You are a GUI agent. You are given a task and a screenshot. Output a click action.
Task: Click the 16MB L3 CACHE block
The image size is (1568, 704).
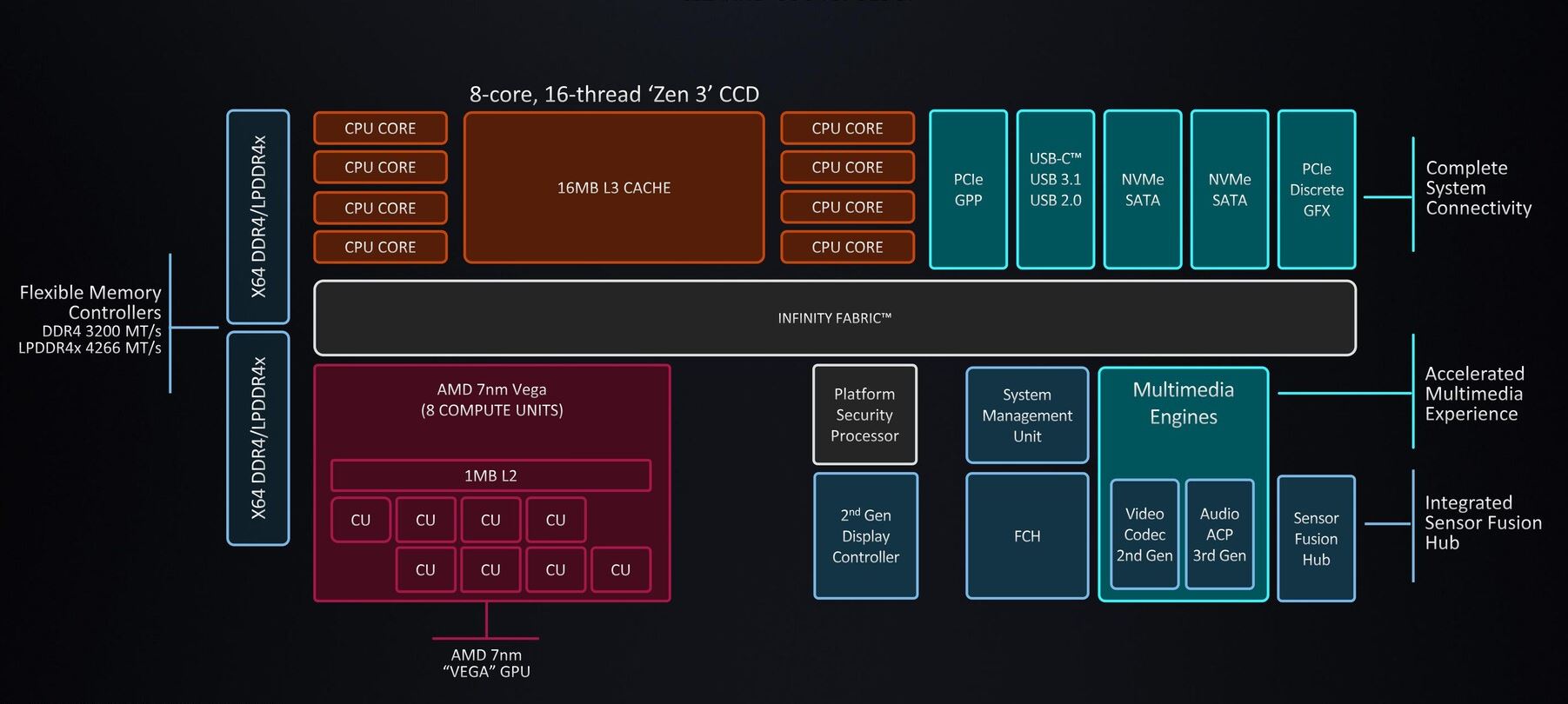pos(614,188)
